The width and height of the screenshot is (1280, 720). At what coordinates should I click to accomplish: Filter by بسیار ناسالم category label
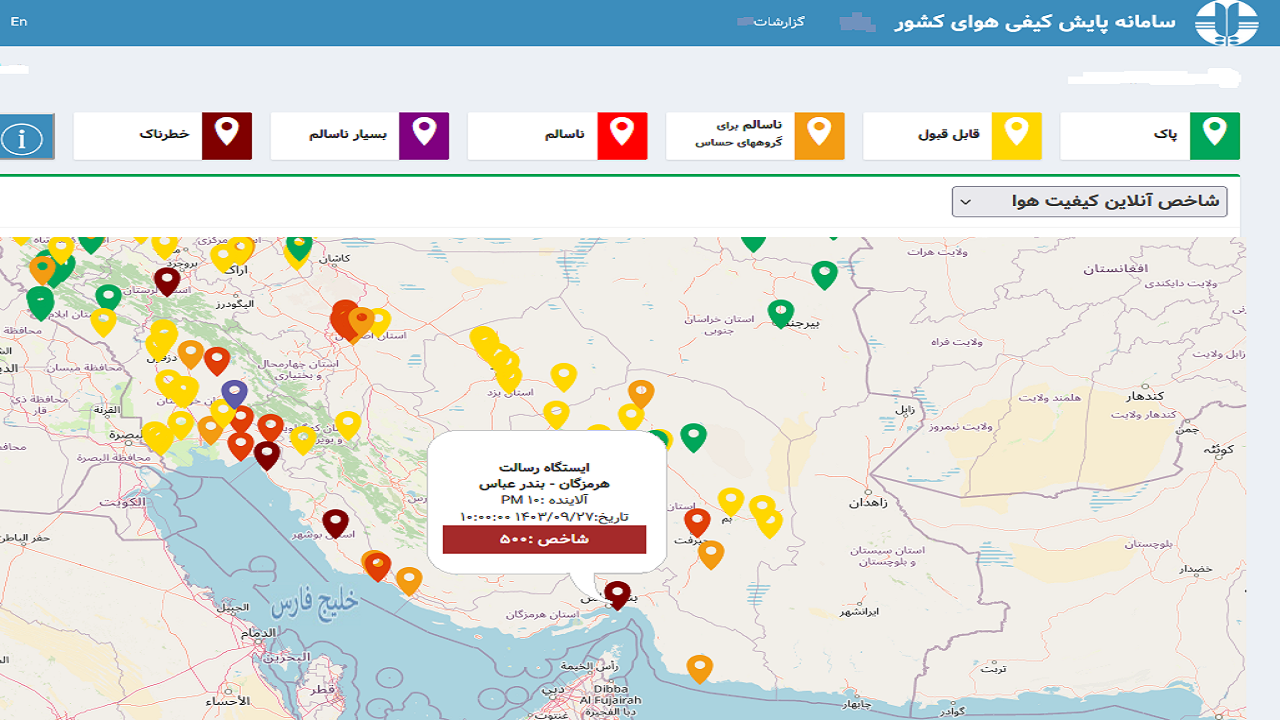[348, 133]
